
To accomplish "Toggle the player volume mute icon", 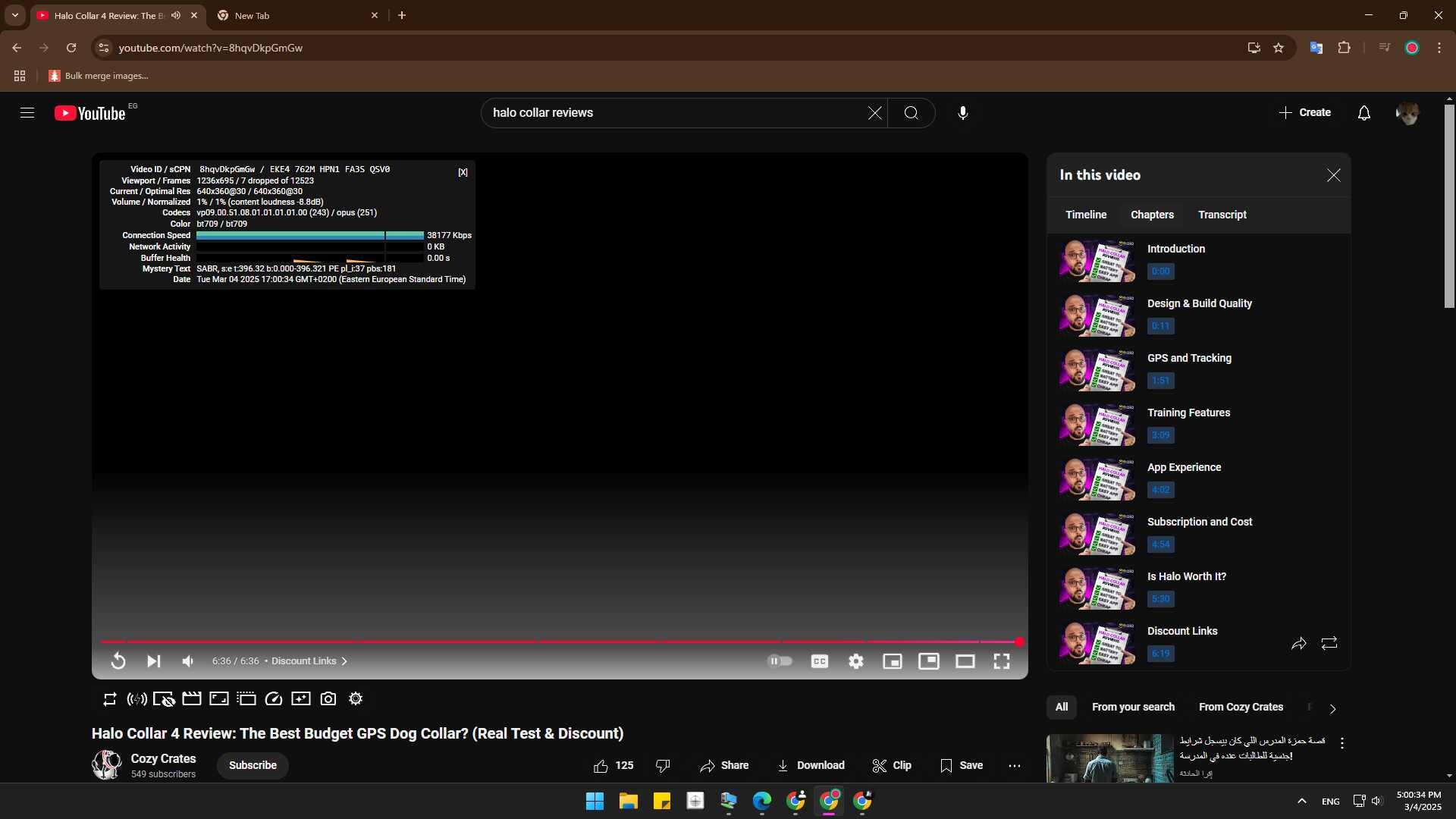I will tap(188, 661).
